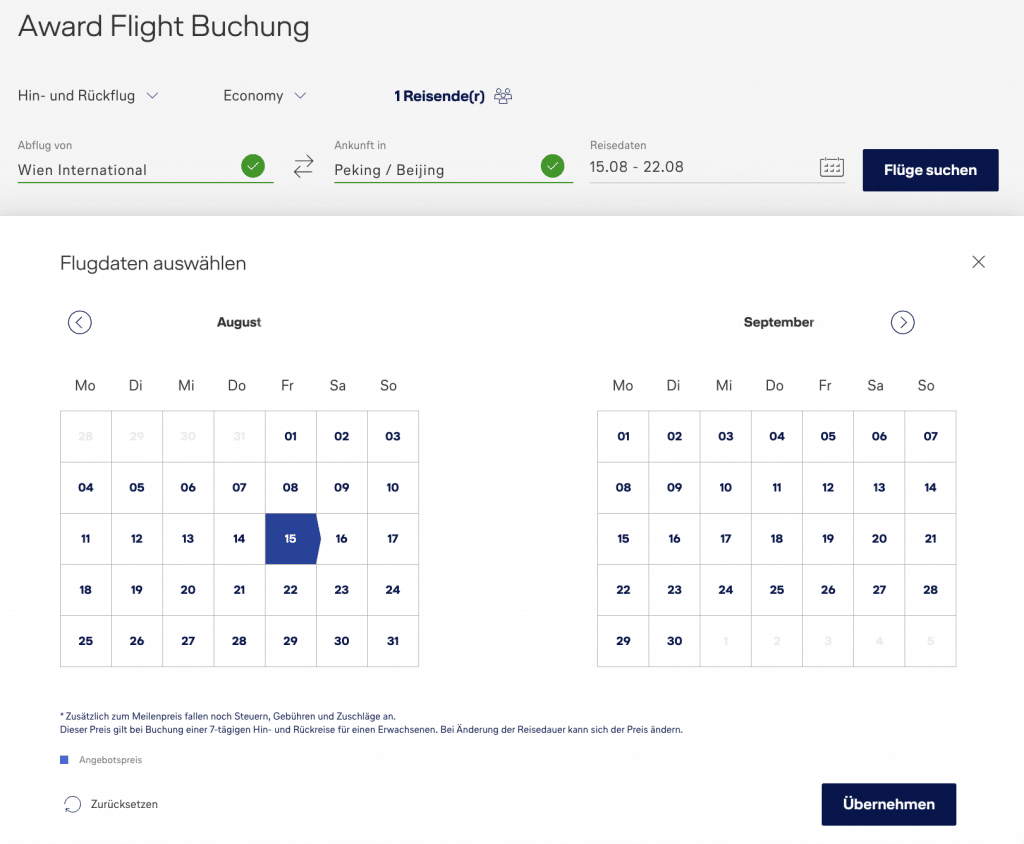Select highlighted August 15 date cell
1024x844 pixels.
[290, 539]
